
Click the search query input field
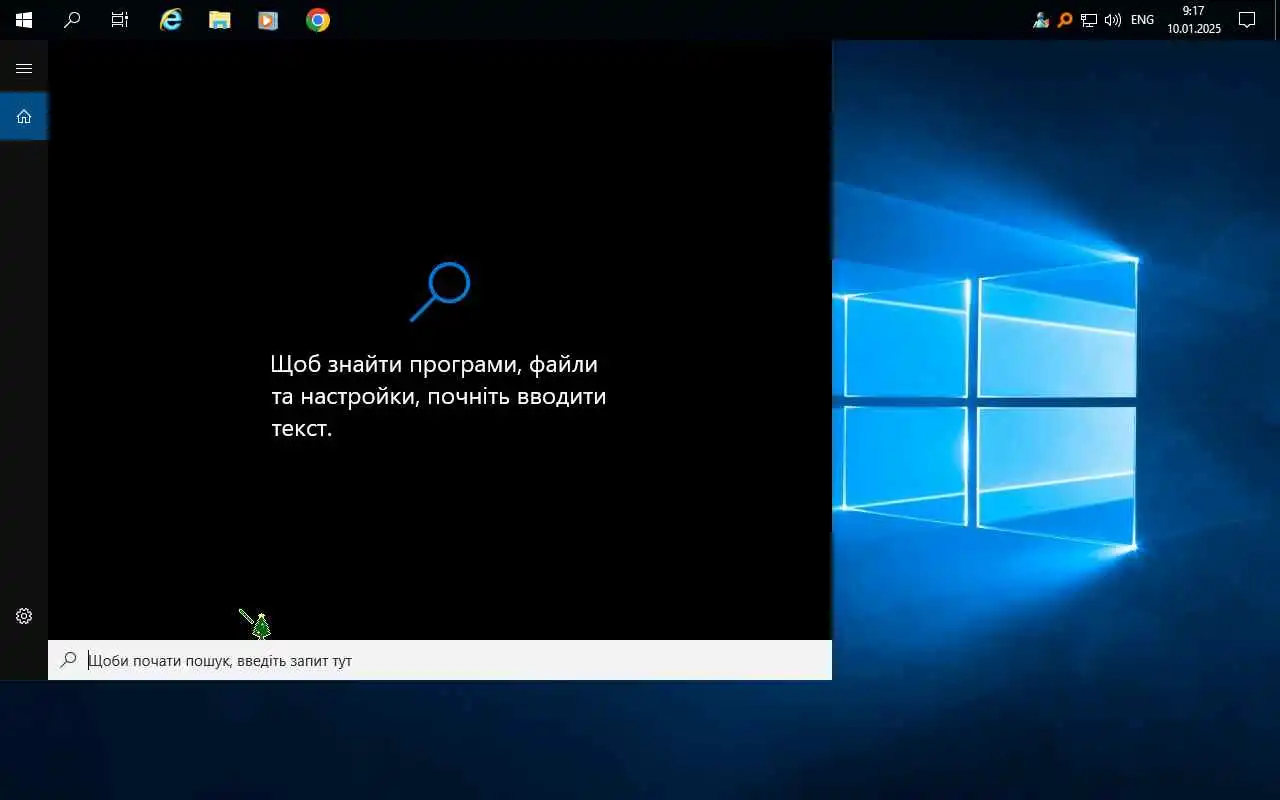[x=440, y=660]
